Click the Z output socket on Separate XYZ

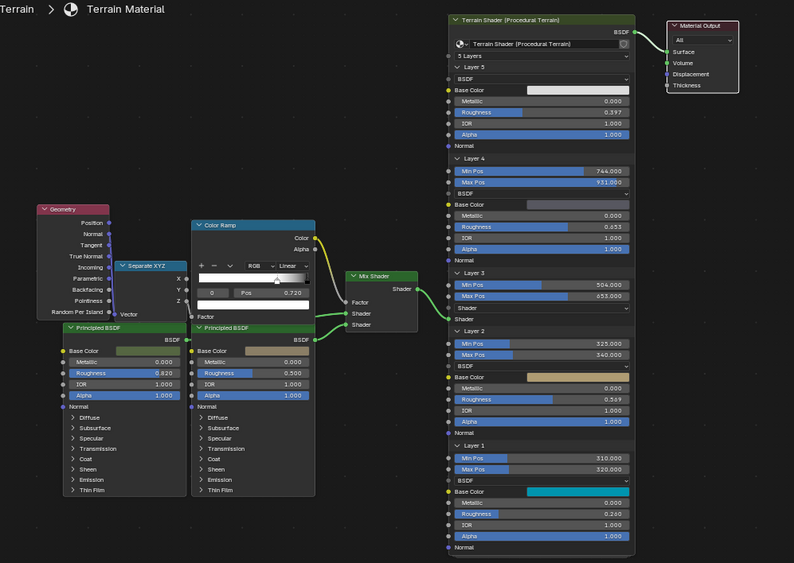tap(187, 301)
